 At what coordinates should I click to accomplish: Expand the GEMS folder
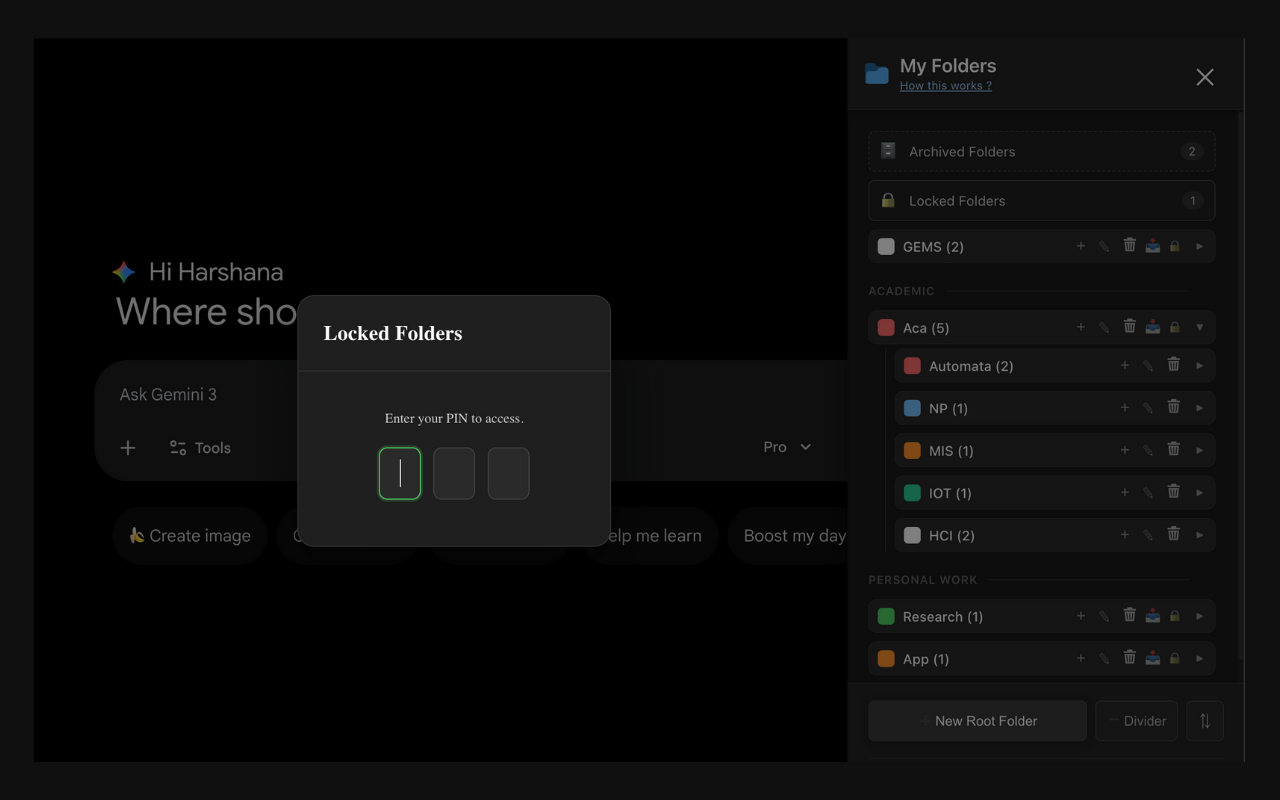tap(1199, 246)
